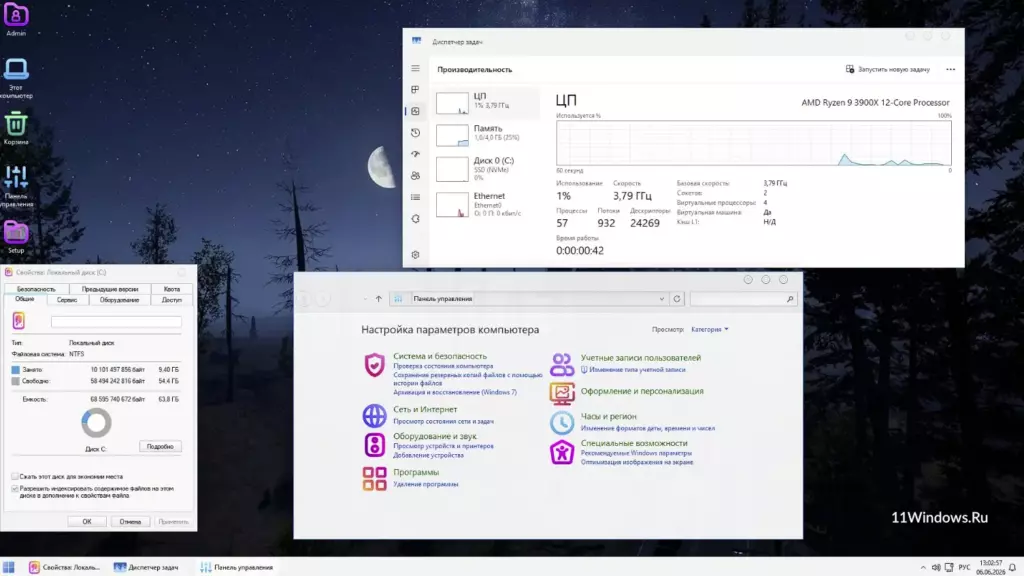The height and width of the screenshot is (576, 1024).
Task: Show hidden tray icons chevron
Action: 923,568
